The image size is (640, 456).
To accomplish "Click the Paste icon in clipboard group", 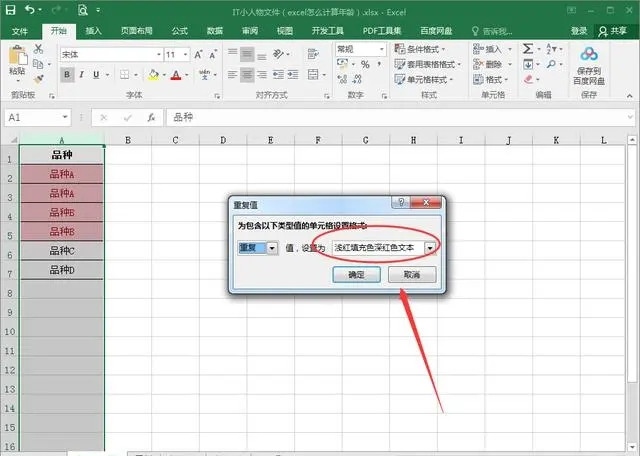I will (x=17, y=60).
